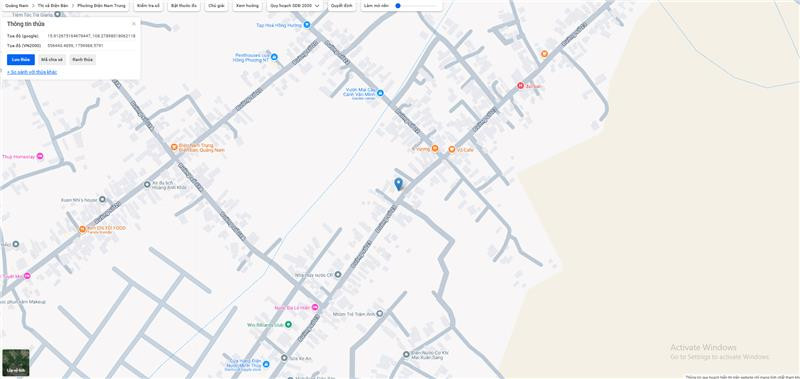Click the blue Lưu thửa button

point(21,60)
